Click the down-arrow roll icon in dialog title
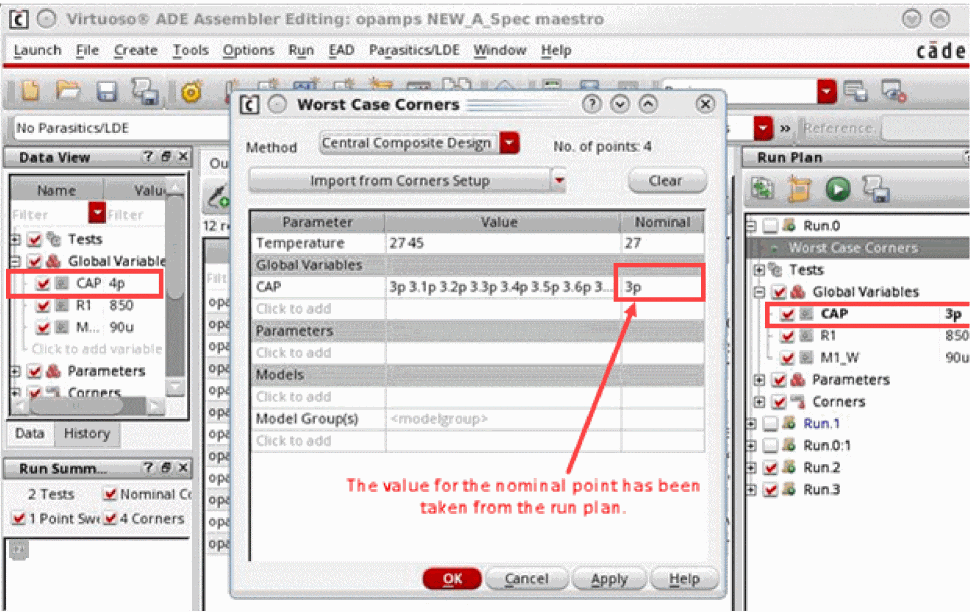This screenshot has width=970, height=612. click(619, 104)
